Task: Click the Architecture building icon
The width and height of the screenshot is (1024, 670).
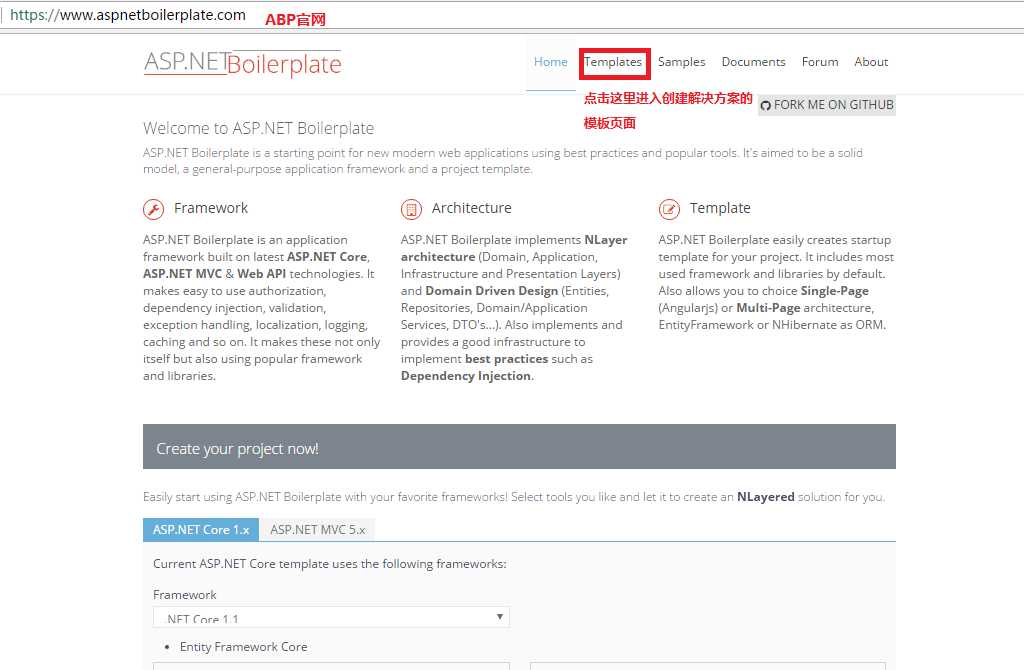Action: click(x=411, y=209)
